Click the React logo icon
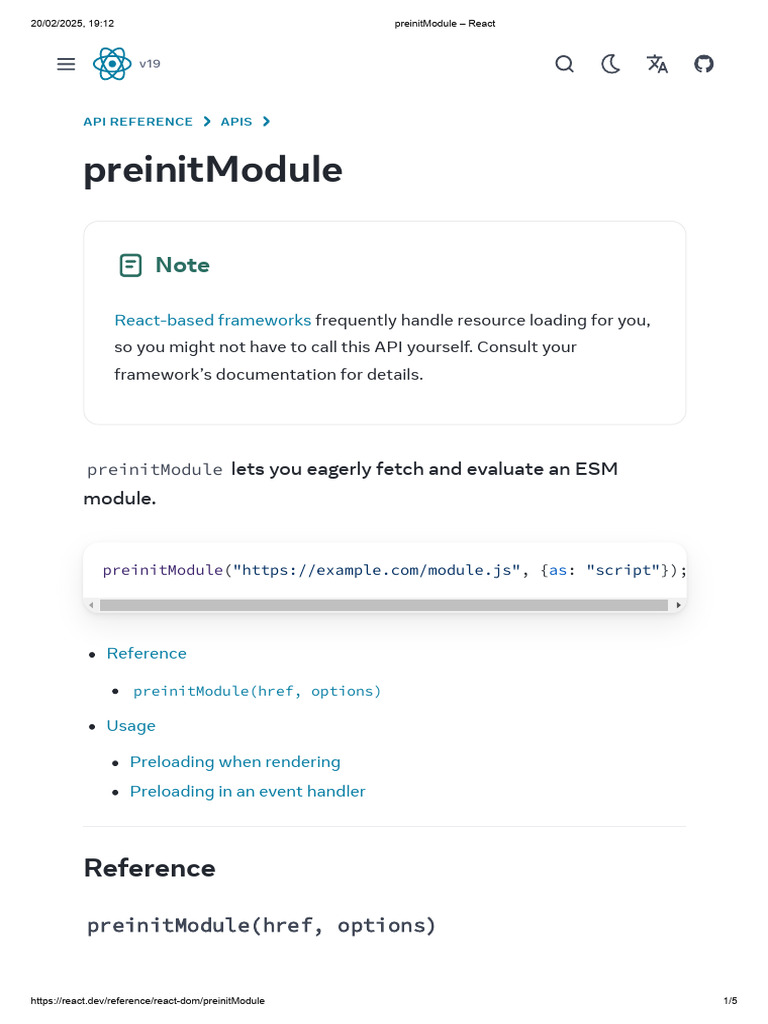This screenshot has width=768, height=1024. point(112,64)
